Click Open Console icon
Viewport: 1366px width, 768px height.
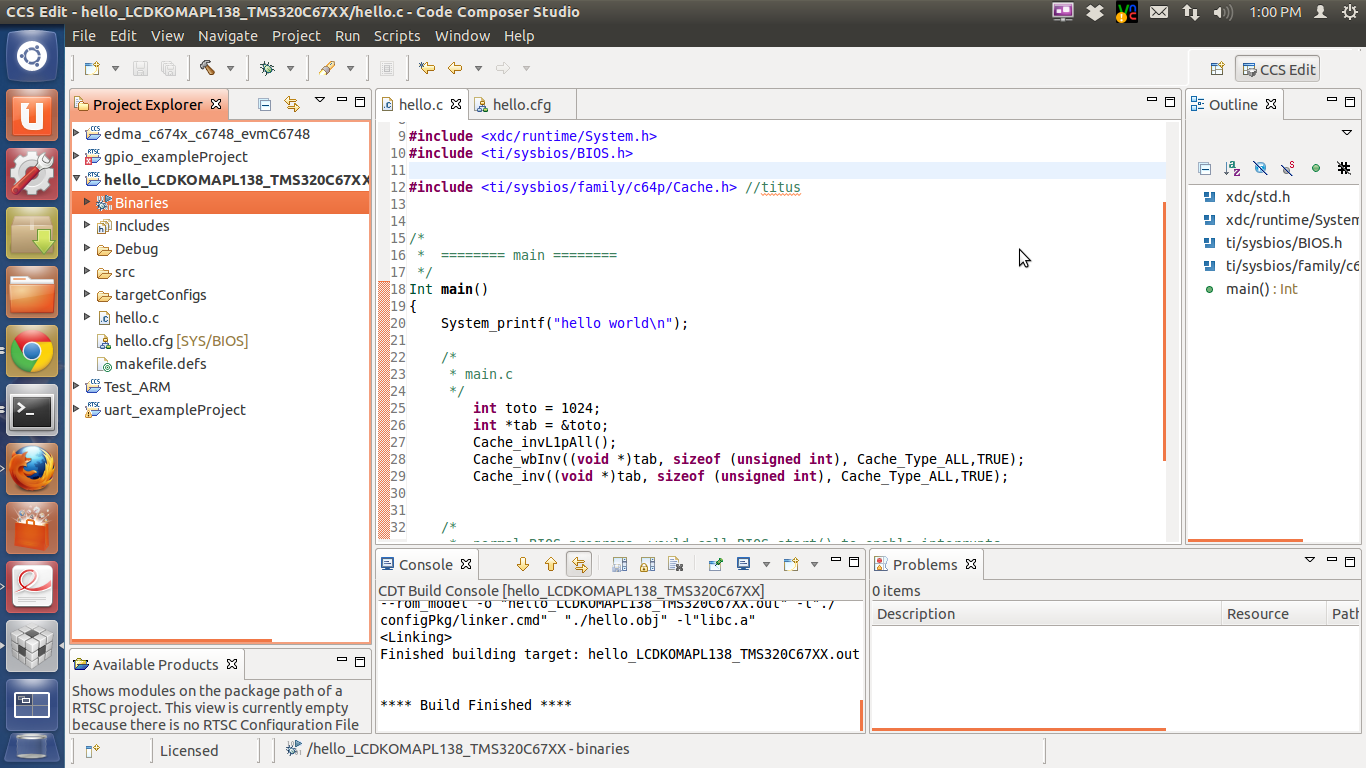(x=792, y=564)
